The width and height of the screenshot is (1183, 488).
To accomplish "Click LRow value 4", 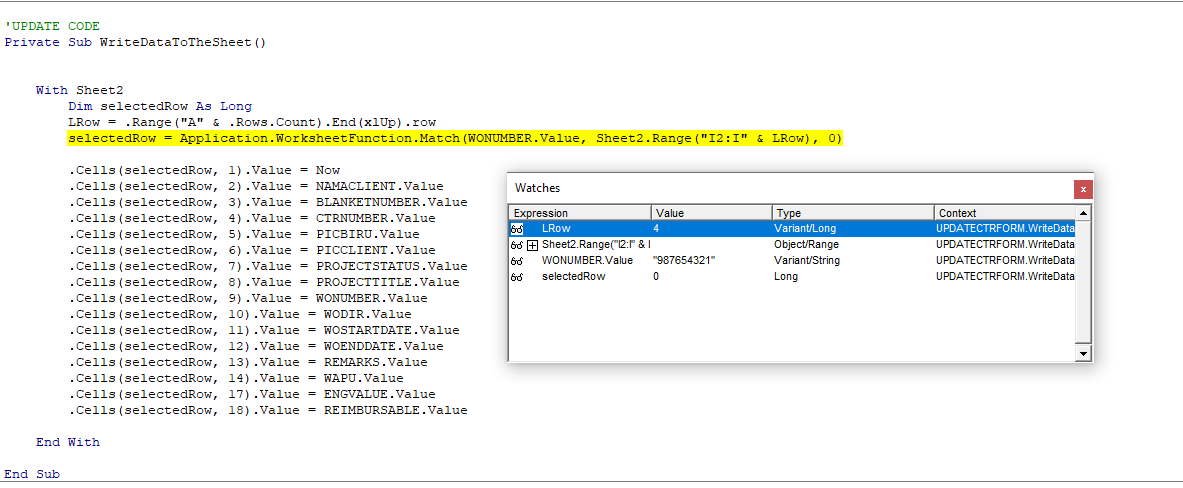I will [656, 228].
